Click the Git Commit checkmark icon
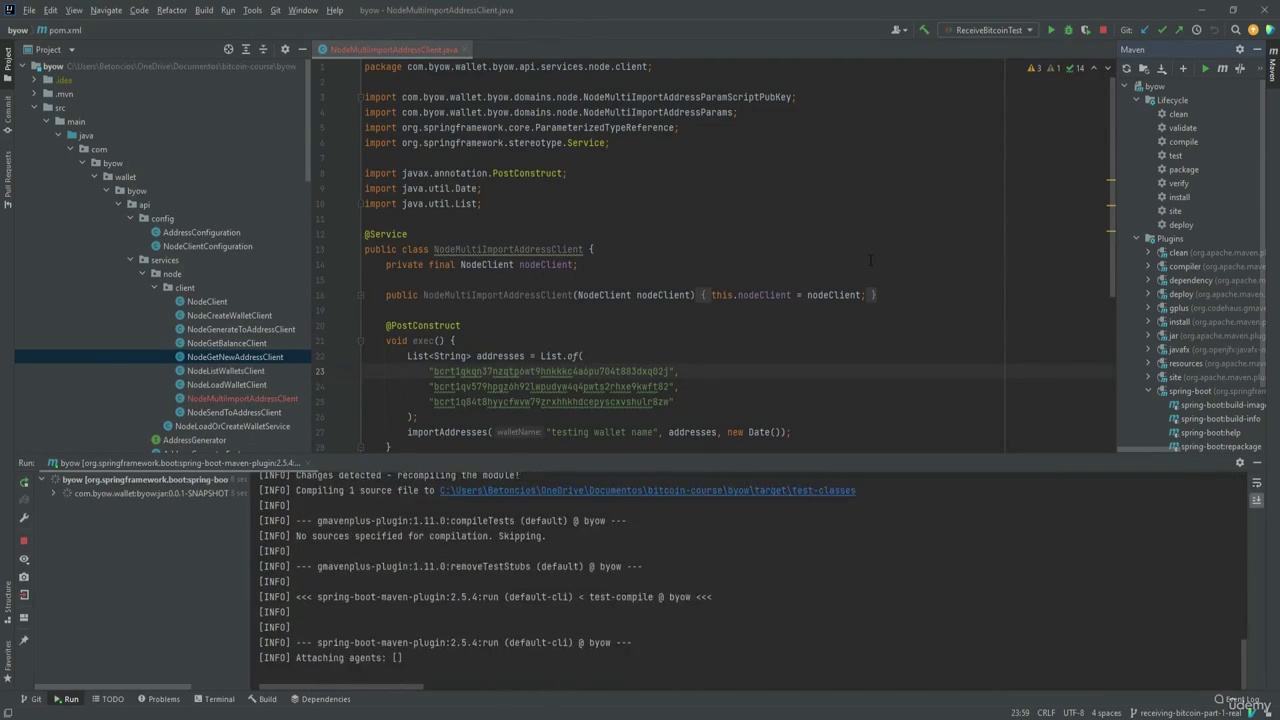The height and width of the screenshot is (720, 1280). [1162, 30]
